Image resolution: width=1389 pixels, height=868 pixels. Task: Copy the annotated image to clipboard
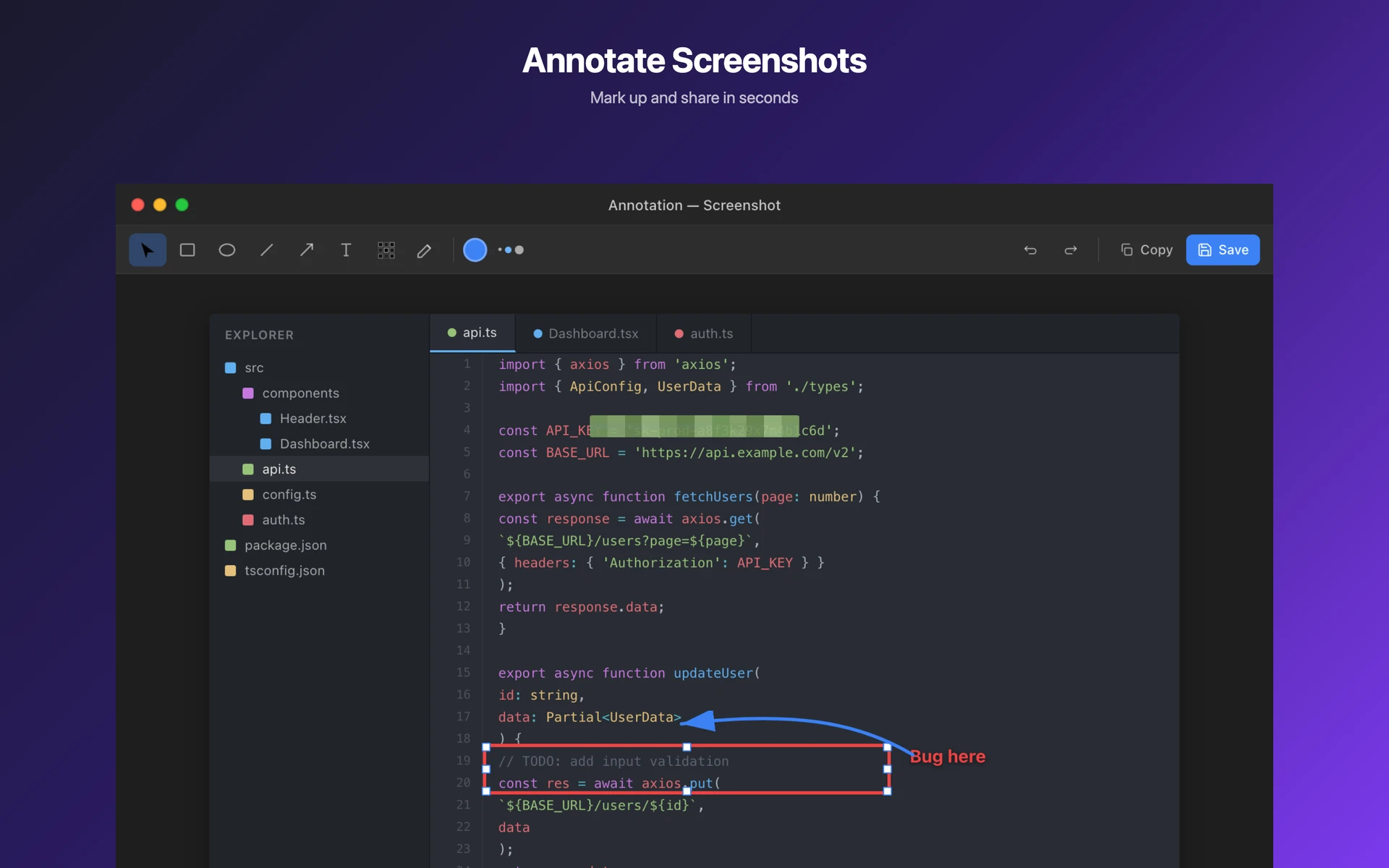1147,250
